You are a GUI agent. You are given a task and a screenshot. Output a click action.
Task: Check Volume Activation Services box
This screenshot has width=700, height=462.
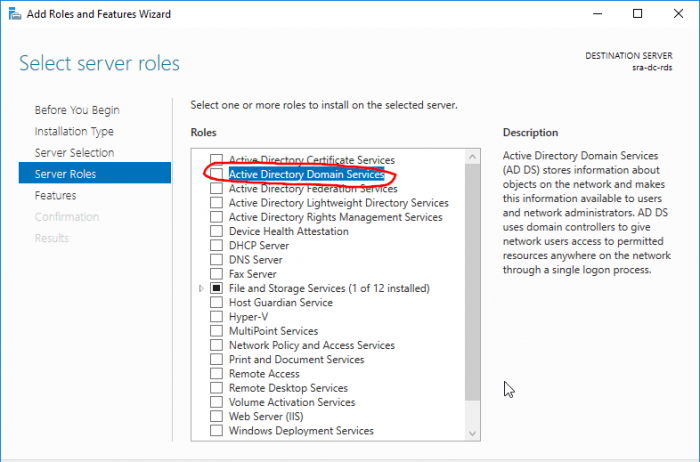click(x=217, y=402)
